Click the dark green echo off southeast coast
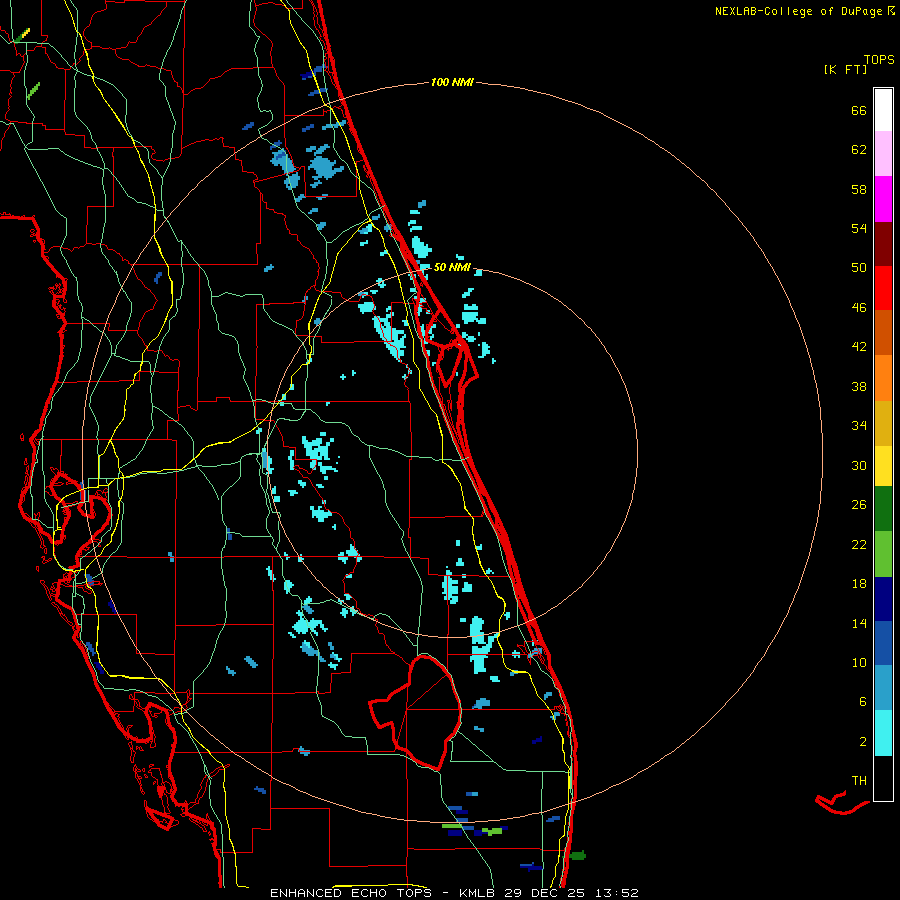The height and width of the screenshot is (900, 900). click(578, 855)
